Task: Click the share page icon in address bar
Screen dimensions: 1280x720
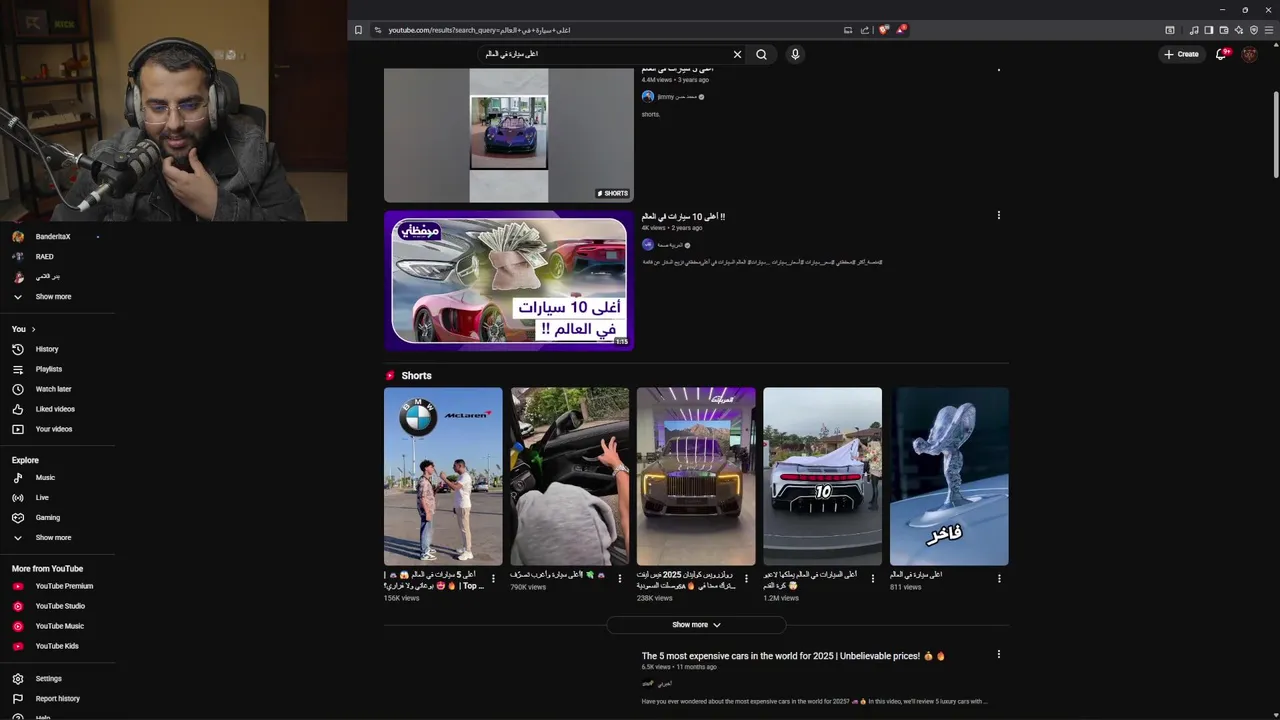Action: pos(865,30)
